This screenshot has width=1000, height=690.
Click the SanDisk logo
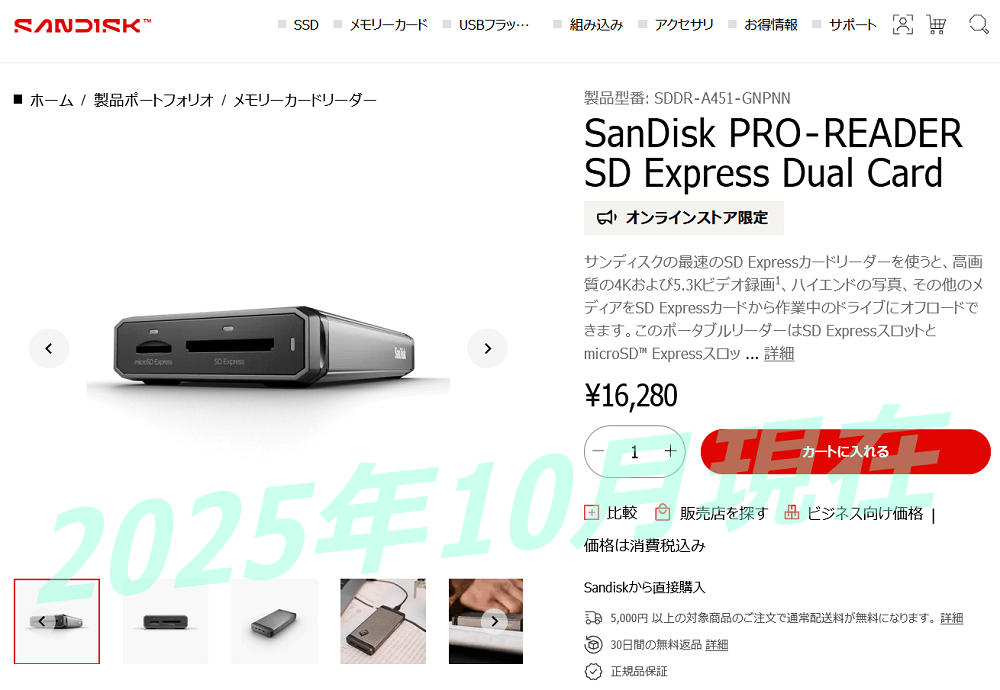coord(83,26)
